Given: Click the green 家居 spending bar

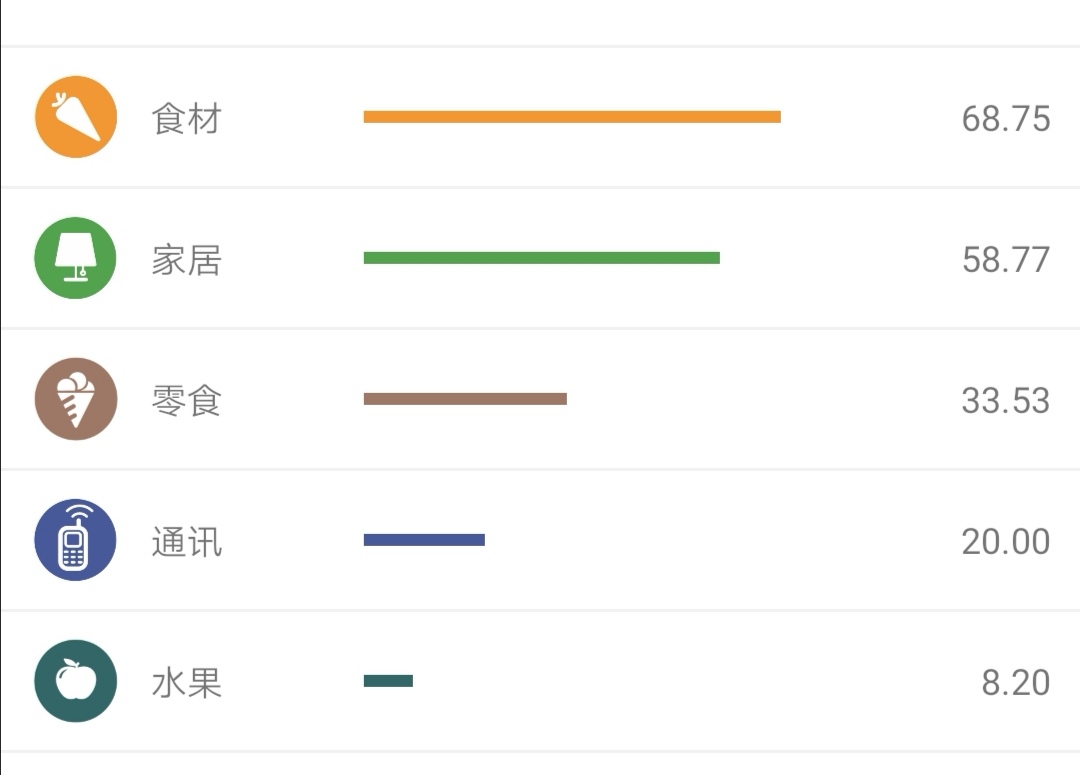Looking at the screenshot, I should 542,258.
